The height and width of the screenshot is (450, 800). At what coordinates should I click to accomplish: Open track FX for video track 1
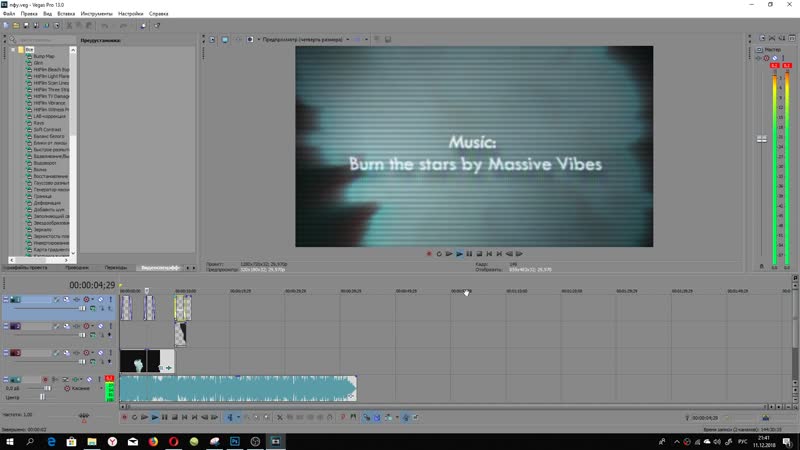coord(77,299)
